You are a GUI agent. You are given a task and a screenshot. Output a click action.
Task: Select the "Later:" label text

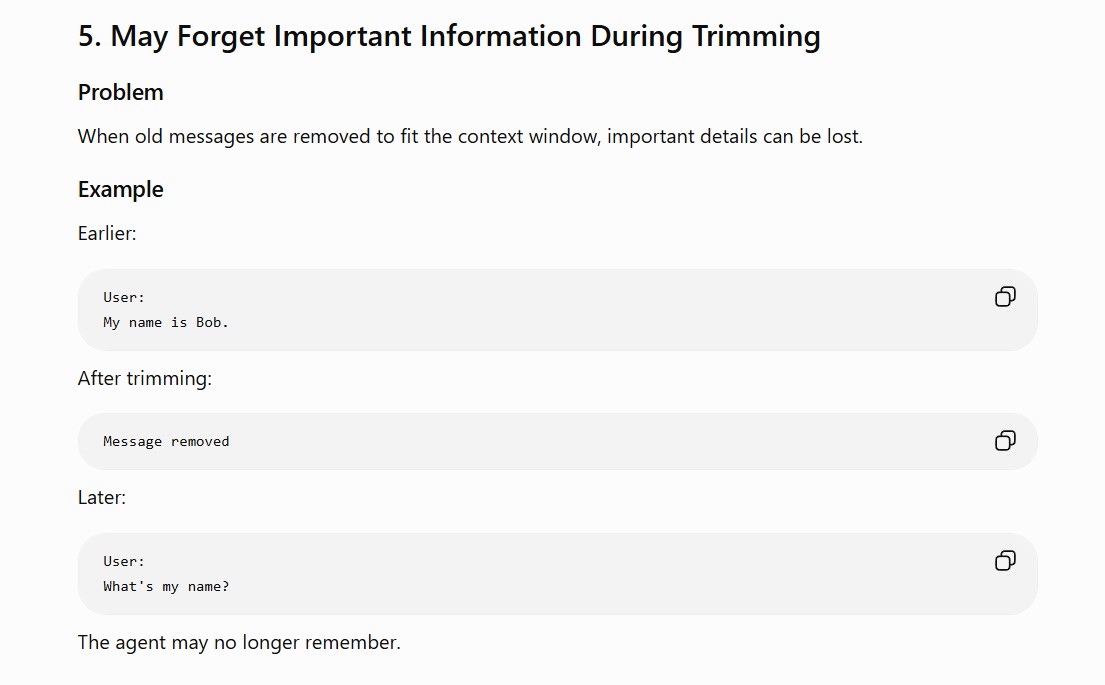(x=101, y=498)
